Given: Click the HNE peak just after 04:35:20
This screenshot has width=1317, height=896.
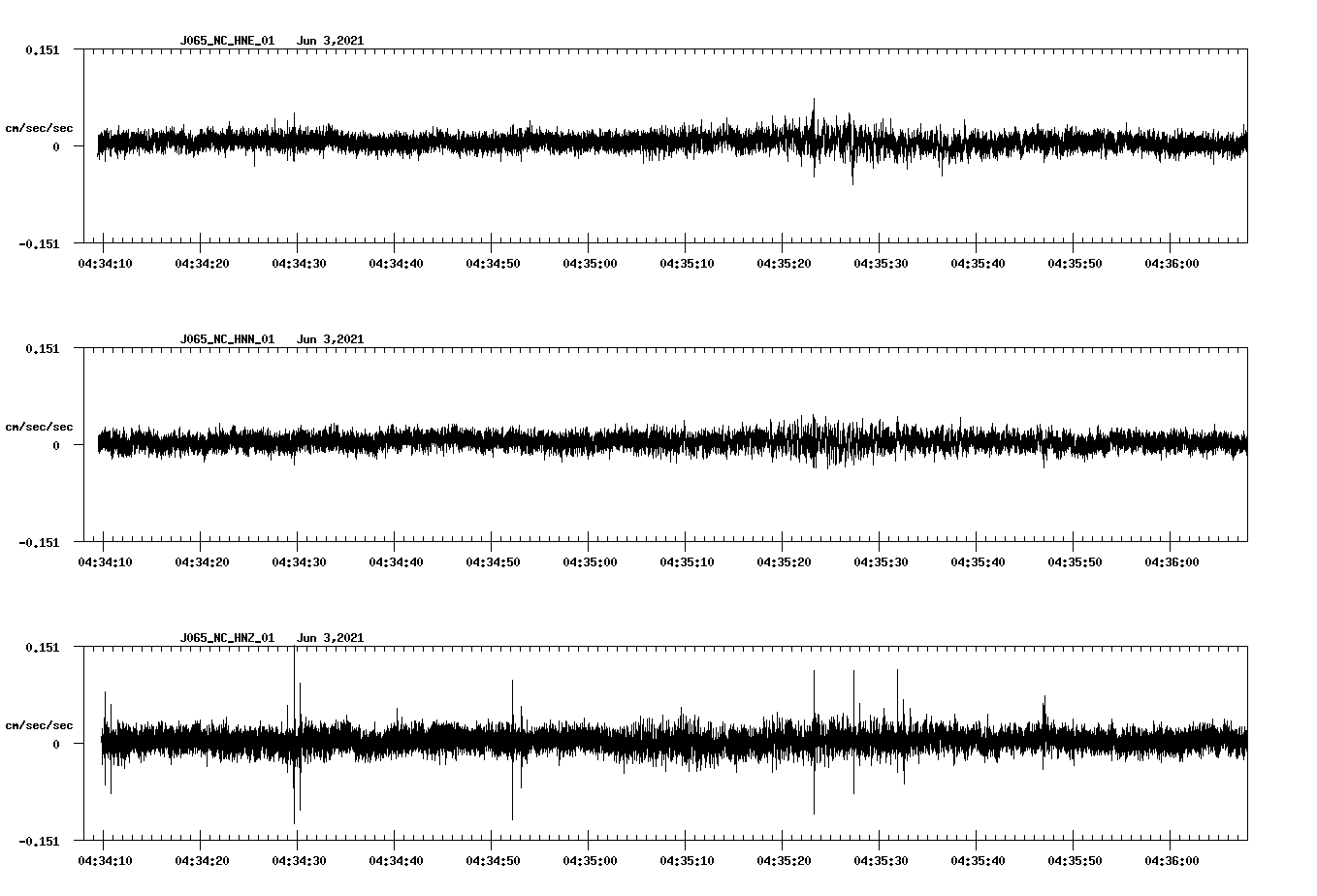Looking at the screenshot, I should (814, 137).
